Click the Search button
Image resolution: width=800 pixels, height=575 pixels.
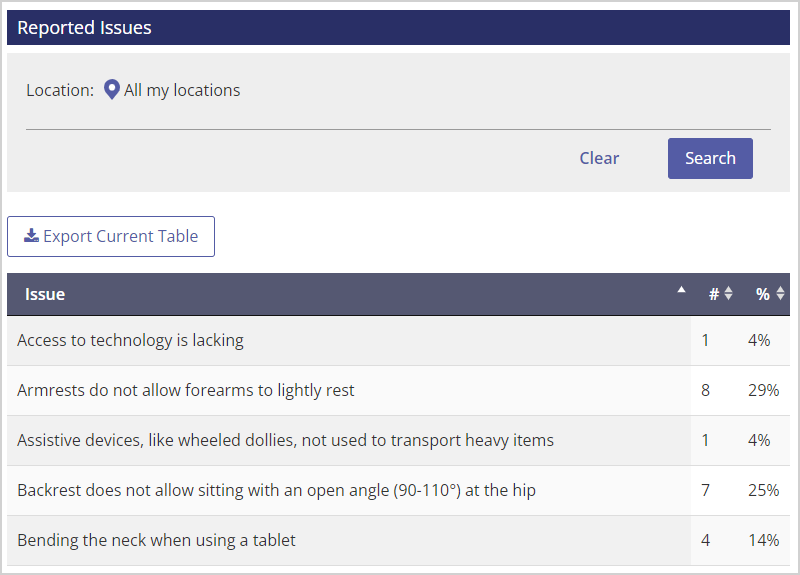point(710,158)
